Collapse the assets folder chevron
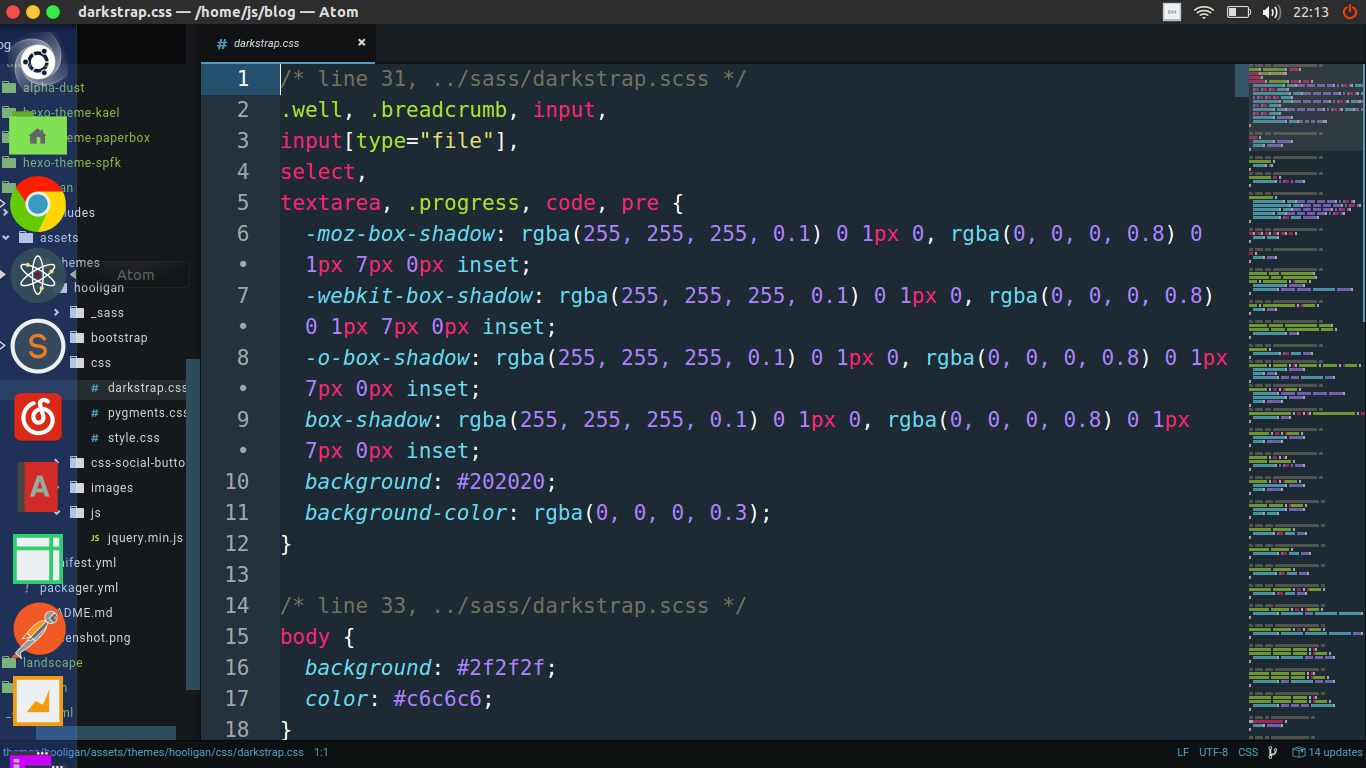The width and height of the screenshot is (1366, 768). (7, 238)
